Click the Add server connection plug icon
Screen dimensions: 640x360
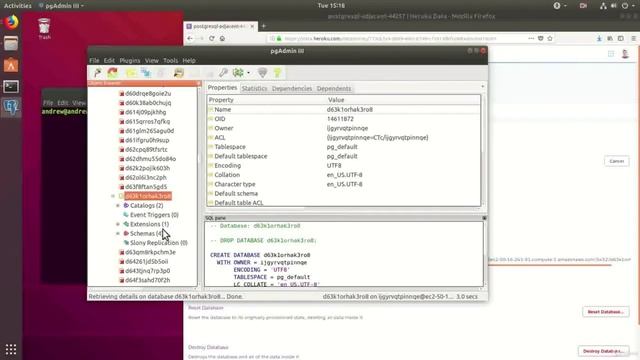(x=97, y=73)
